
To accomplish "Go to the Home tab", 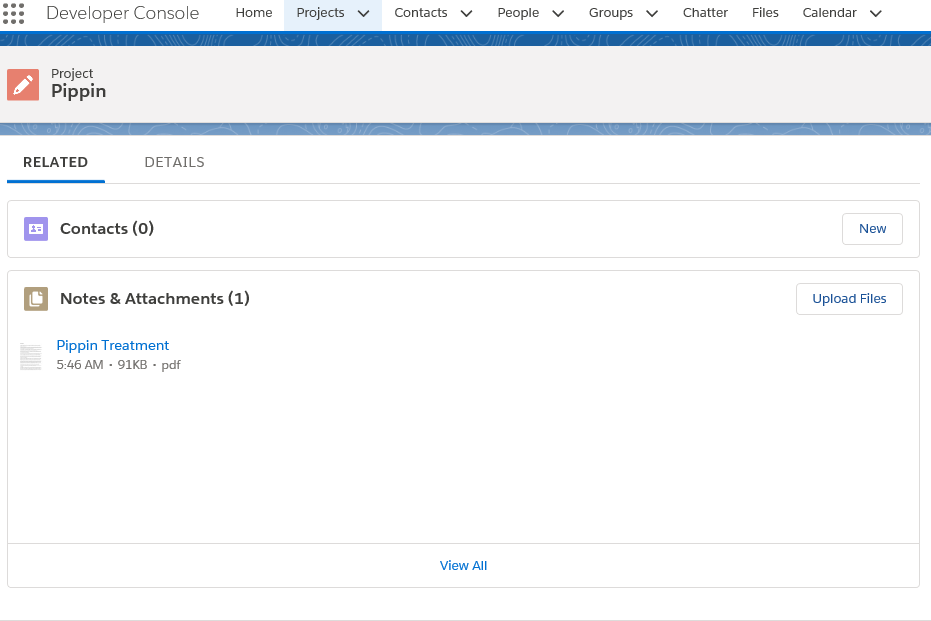I will pyautogui.click(x=254, y=12).
